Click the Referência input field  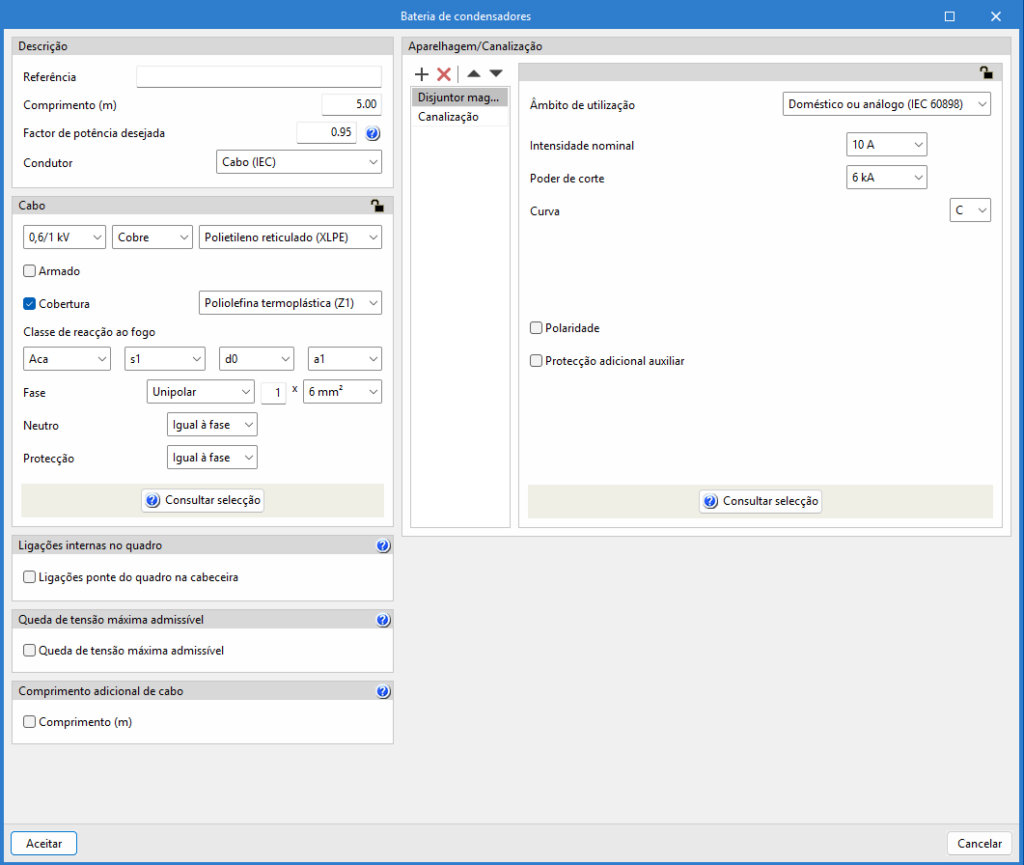(x=259, y=76)
